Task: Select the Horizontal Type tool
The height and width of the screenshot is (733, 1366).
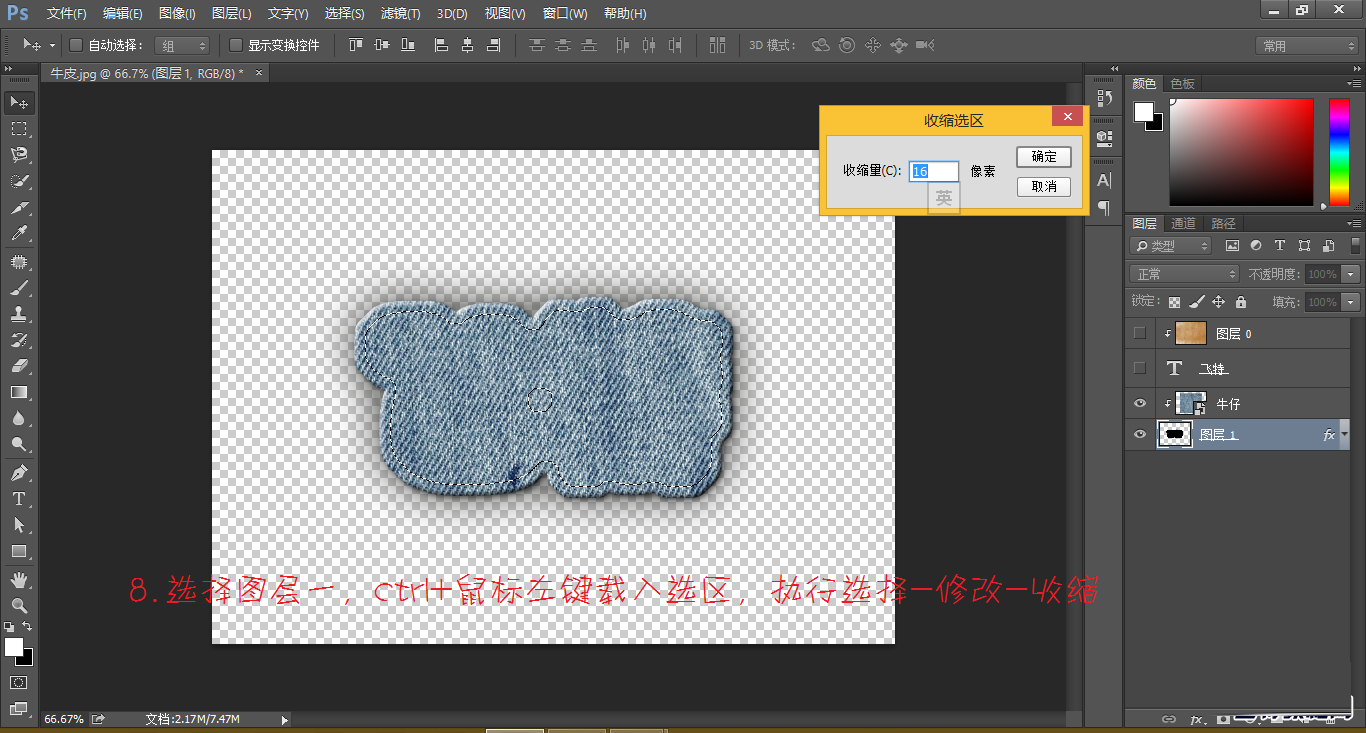Action: click(x=18, y=498)
